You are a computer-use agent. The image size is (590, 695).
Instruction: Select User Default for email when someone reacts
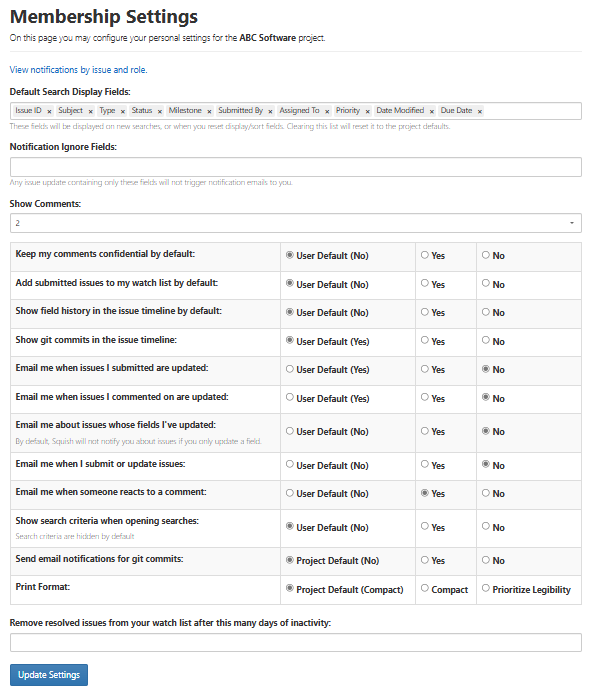[290, 493]
